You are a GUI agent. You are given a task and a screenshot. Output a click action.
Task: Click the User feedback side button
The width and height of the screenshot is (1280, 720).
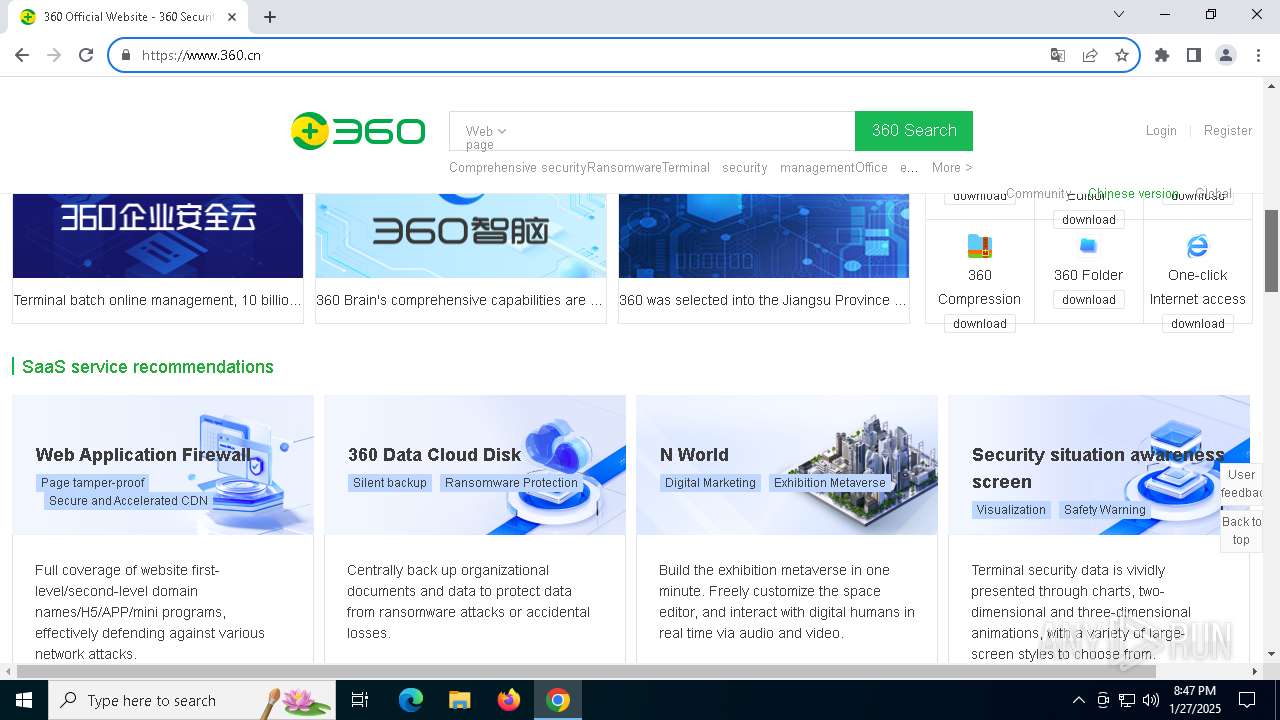1241,484
